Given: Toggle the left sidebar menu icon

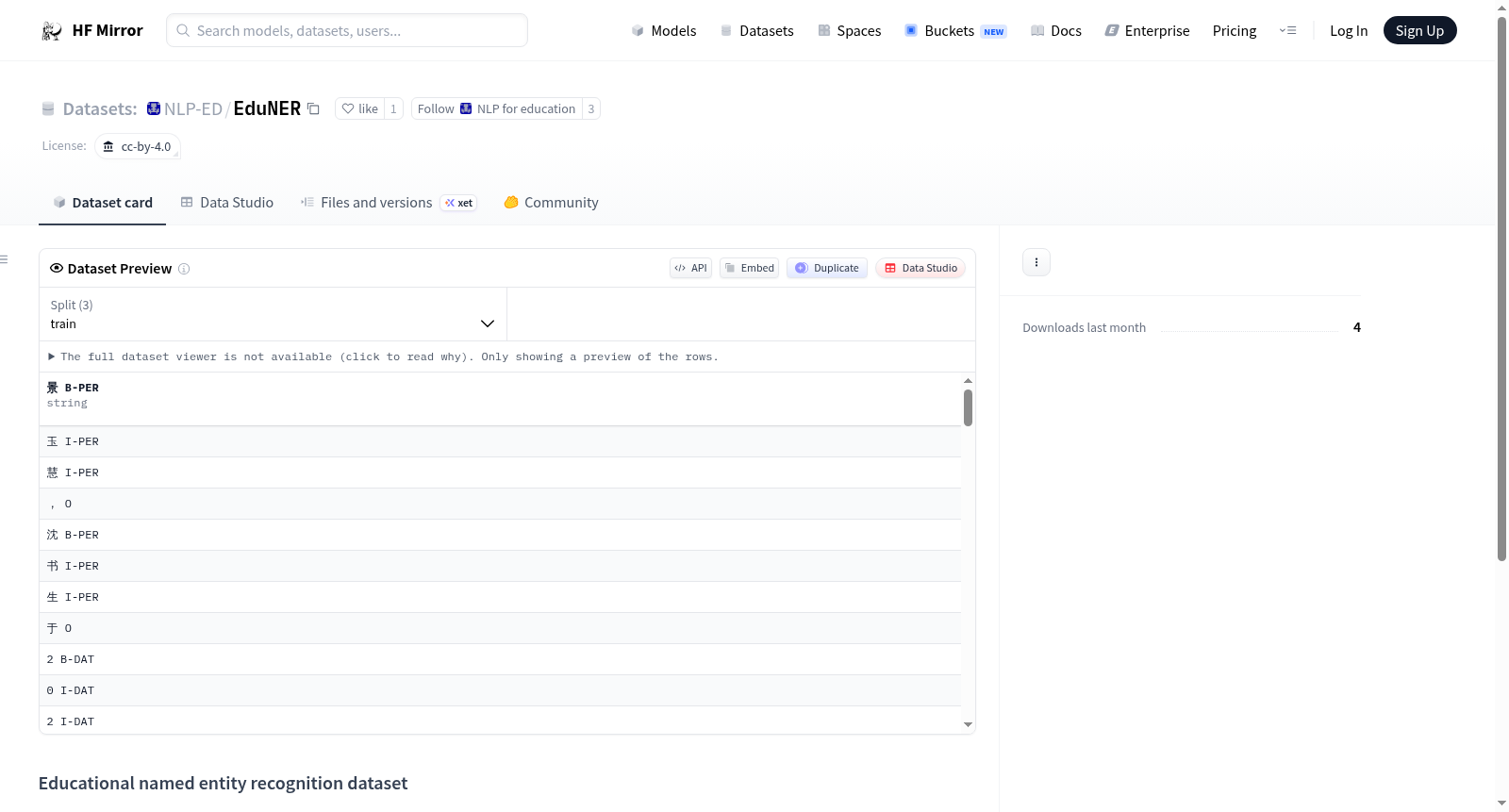Looking at the screenshot, I should [4, 259].
